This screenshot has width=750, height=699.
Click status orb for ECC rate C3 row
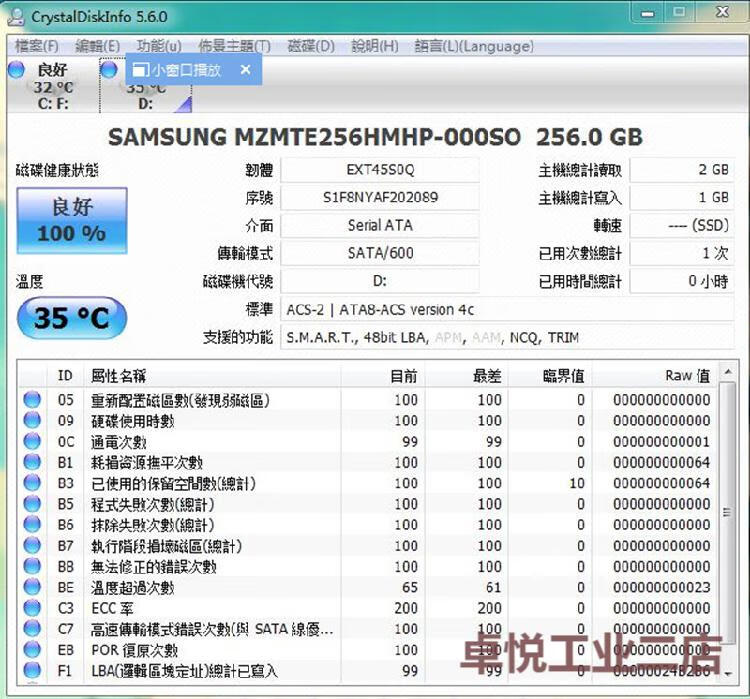[32, 608]
